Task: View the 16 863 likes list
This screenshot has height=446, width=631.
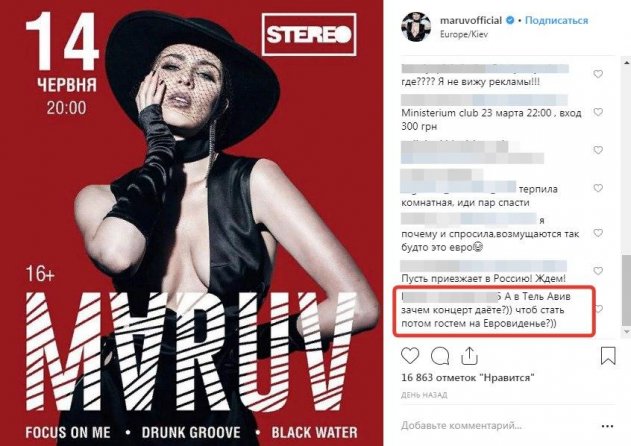Action: (468, 378)
